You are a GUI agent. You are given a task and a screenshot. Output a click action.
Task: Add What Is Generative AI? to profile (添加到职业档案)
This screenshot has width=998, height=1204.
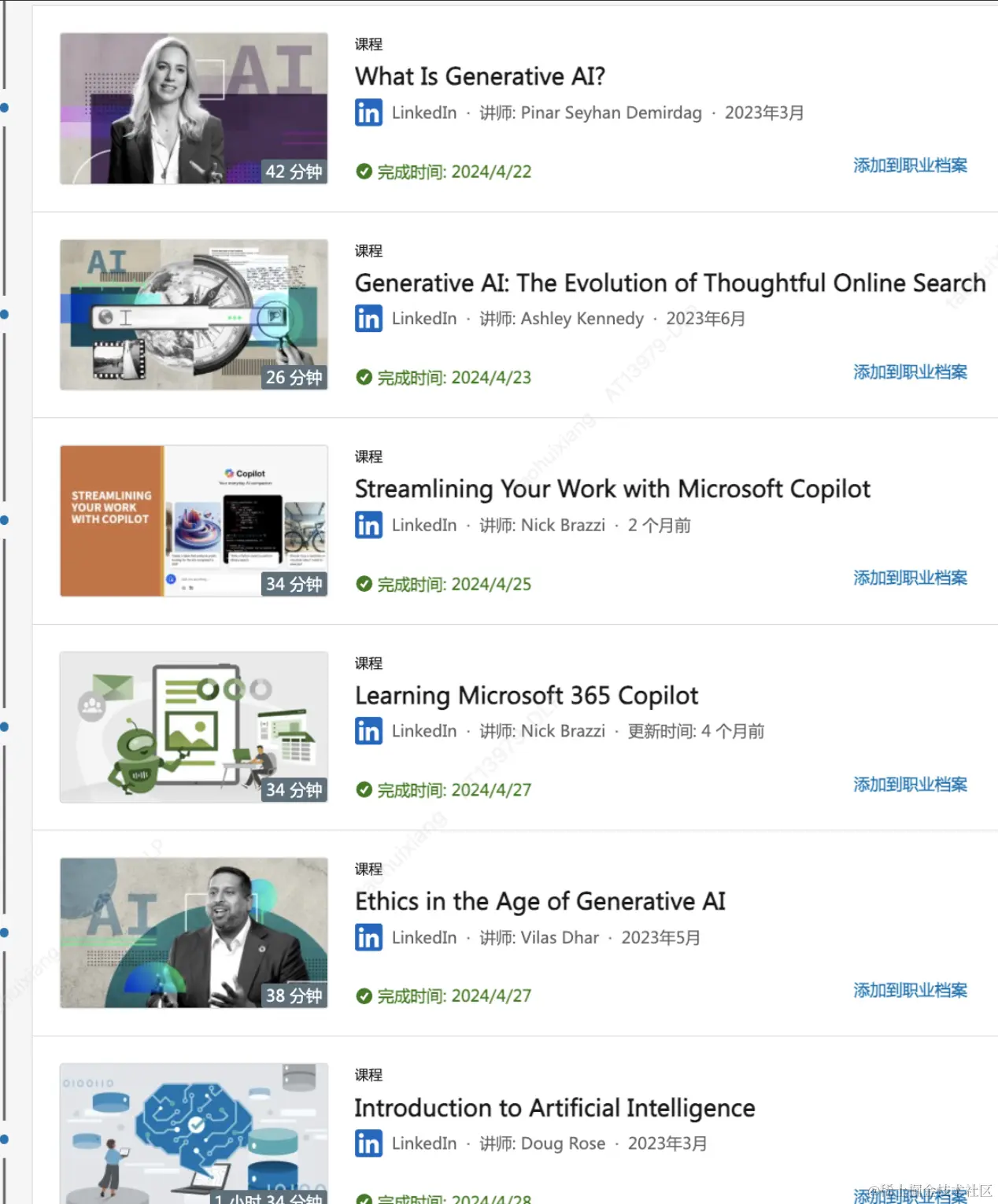click(x=911, y=165)
